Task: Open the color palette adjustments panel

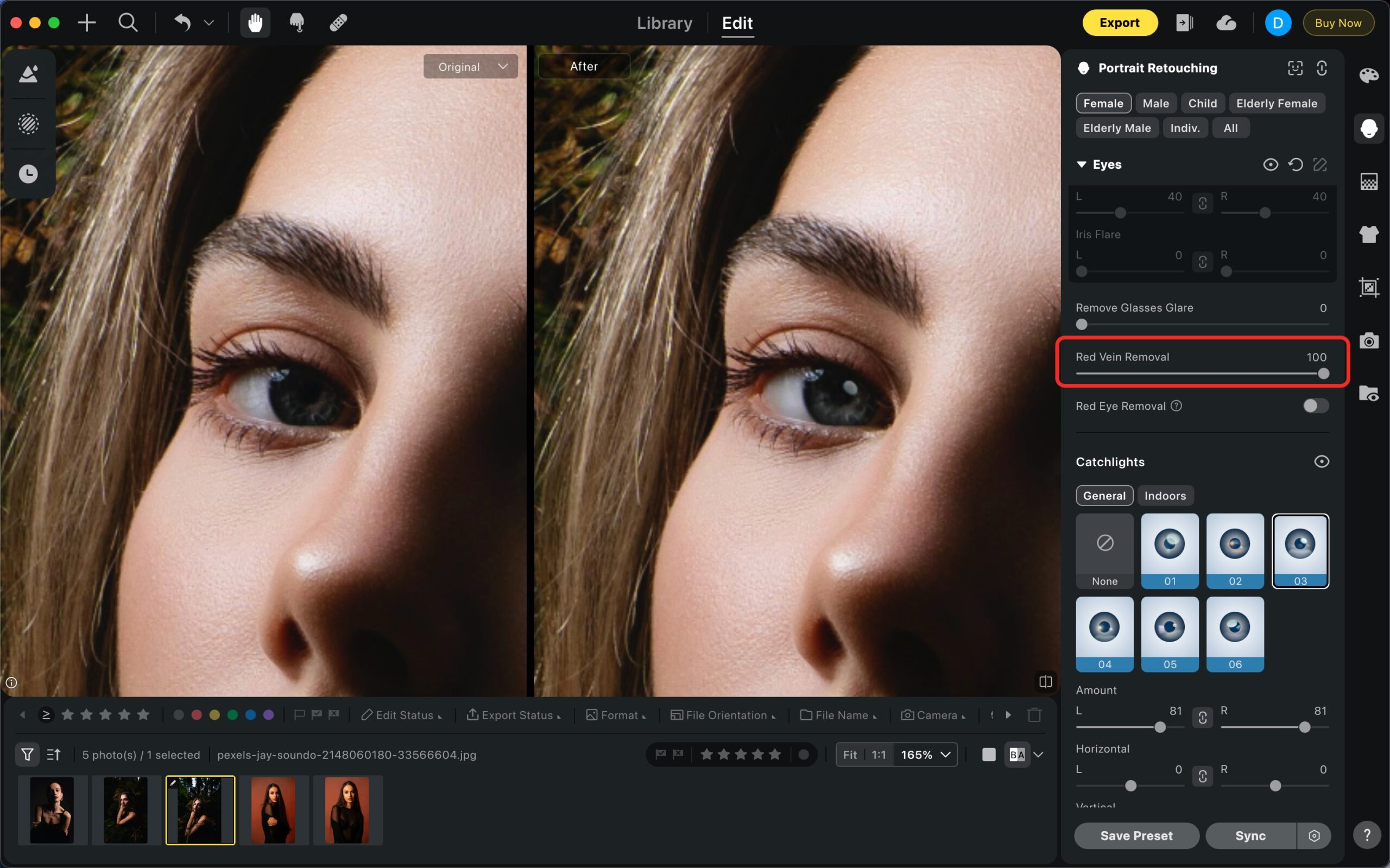Action: click(x=1368, y=75)
